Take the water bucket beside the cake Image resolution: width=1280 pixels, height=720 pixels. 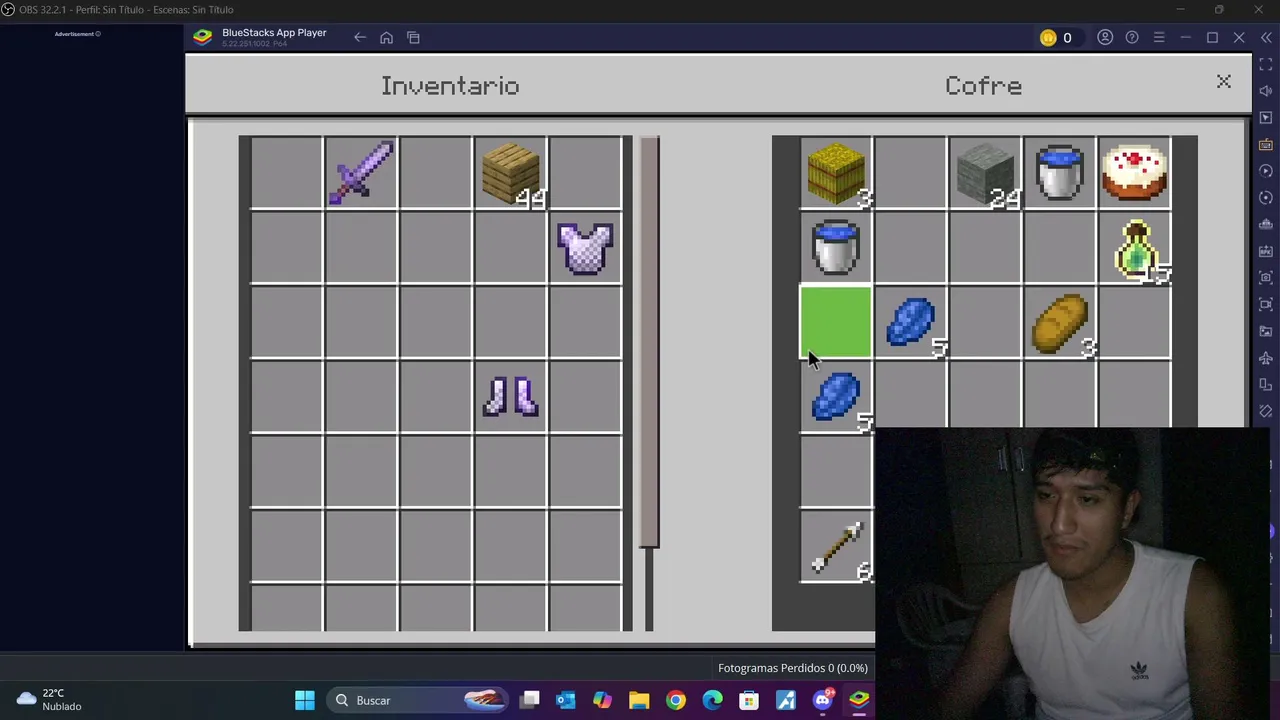pos(1060,173)
